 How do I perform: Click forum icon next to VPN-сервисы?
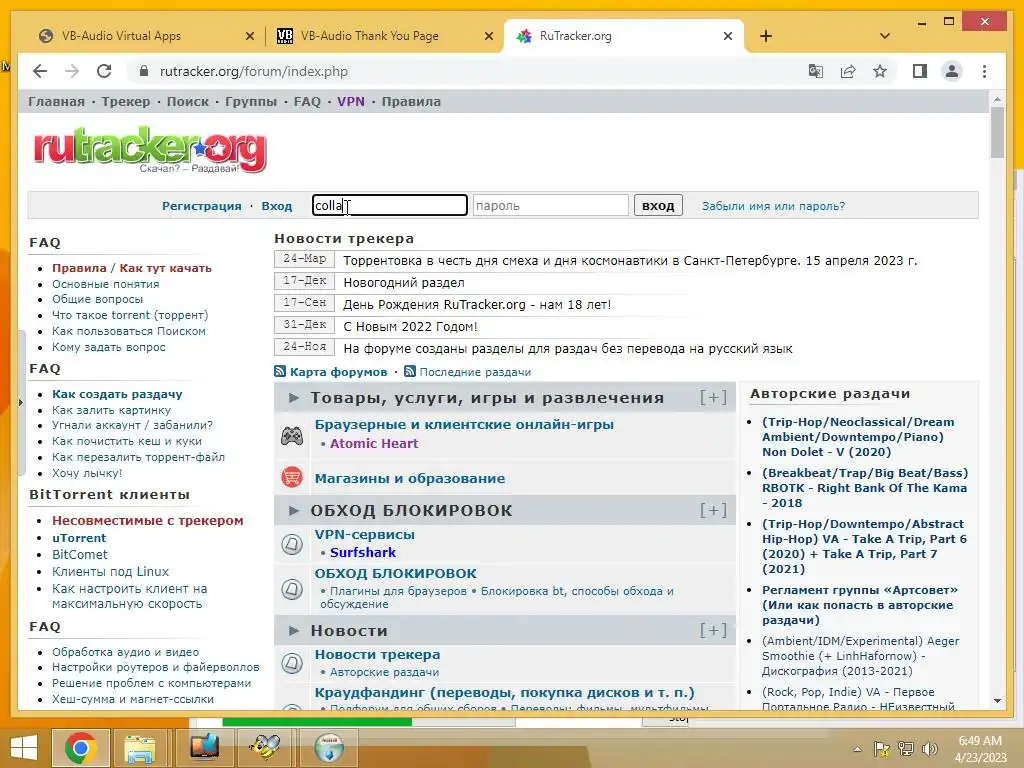tap(292, 543)
